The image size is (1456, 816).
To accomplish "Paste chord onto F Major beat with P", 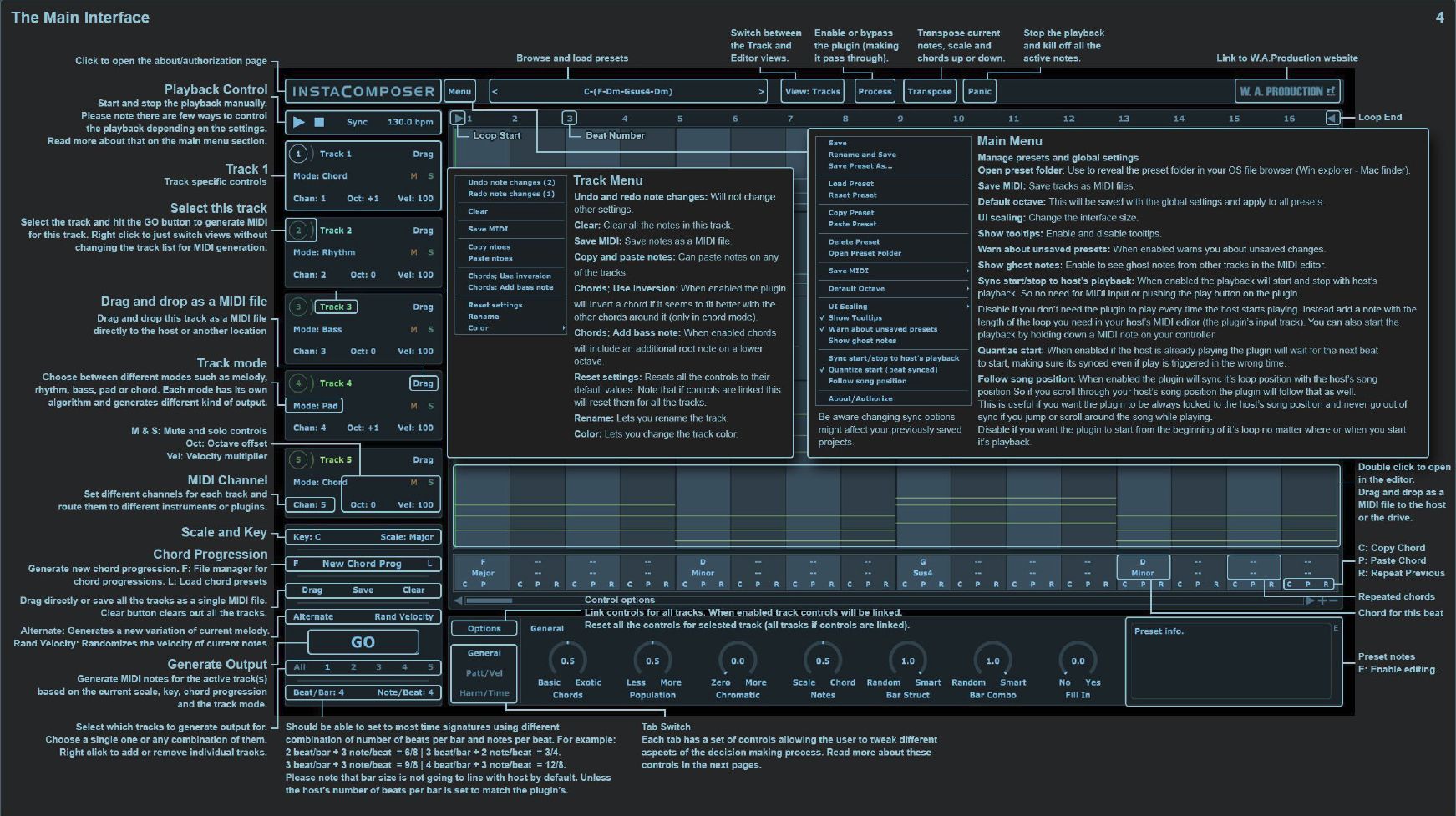I will click(483, 585).
